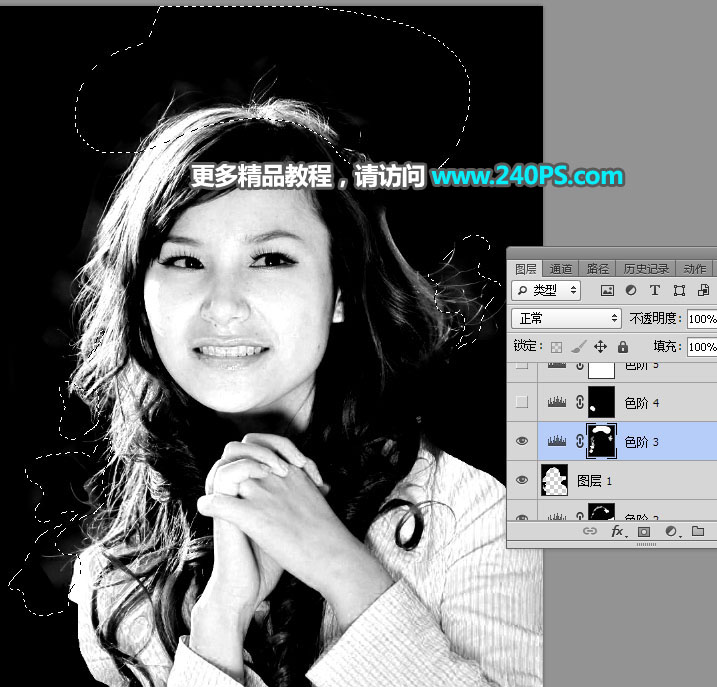This screenshot has width=717, height=687.
Task: Click the 不透明度 opacity value field
Action: (x=702, y=319)
